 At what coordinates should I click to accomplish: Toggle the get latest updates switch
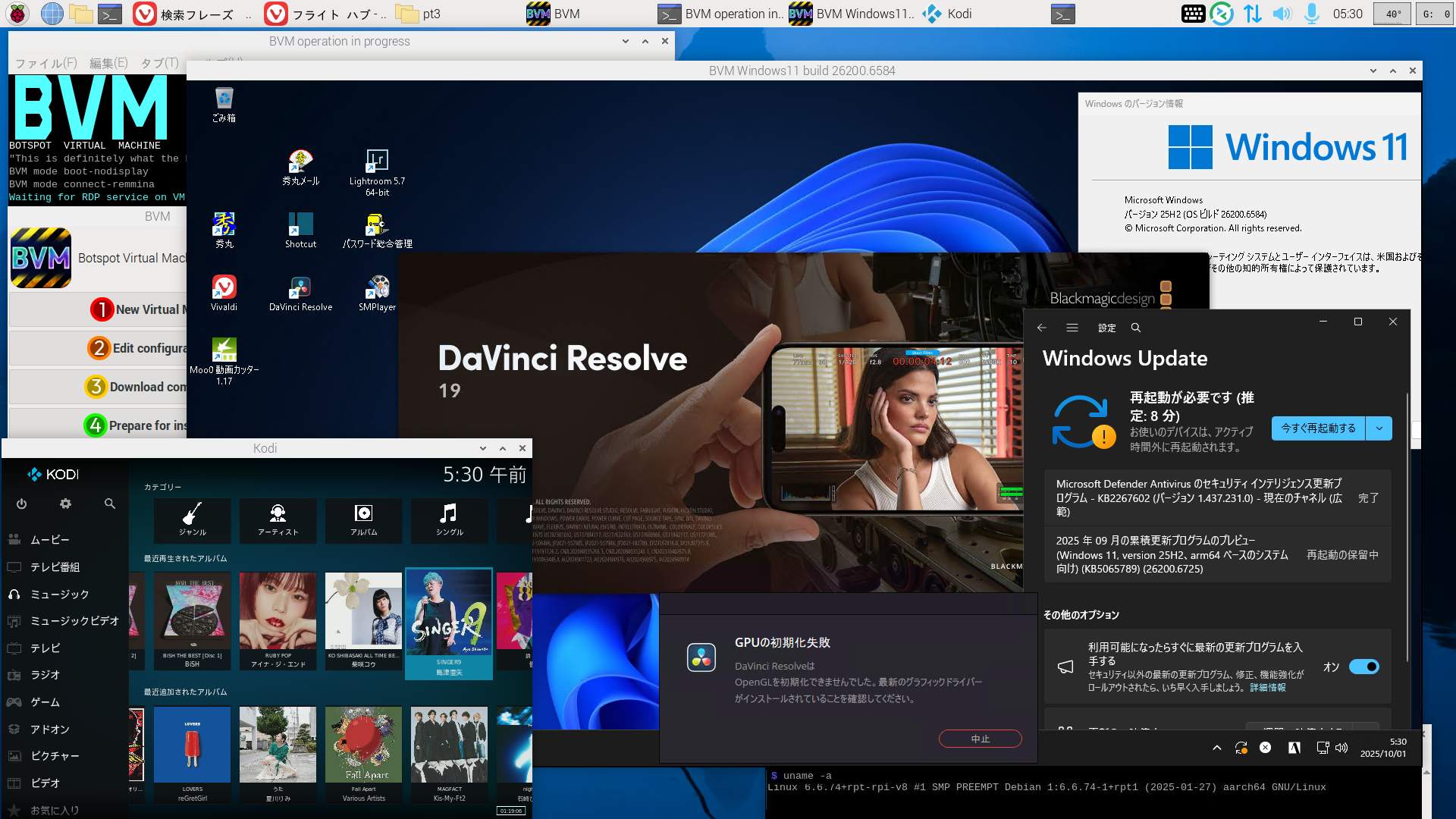point(1363,667)
